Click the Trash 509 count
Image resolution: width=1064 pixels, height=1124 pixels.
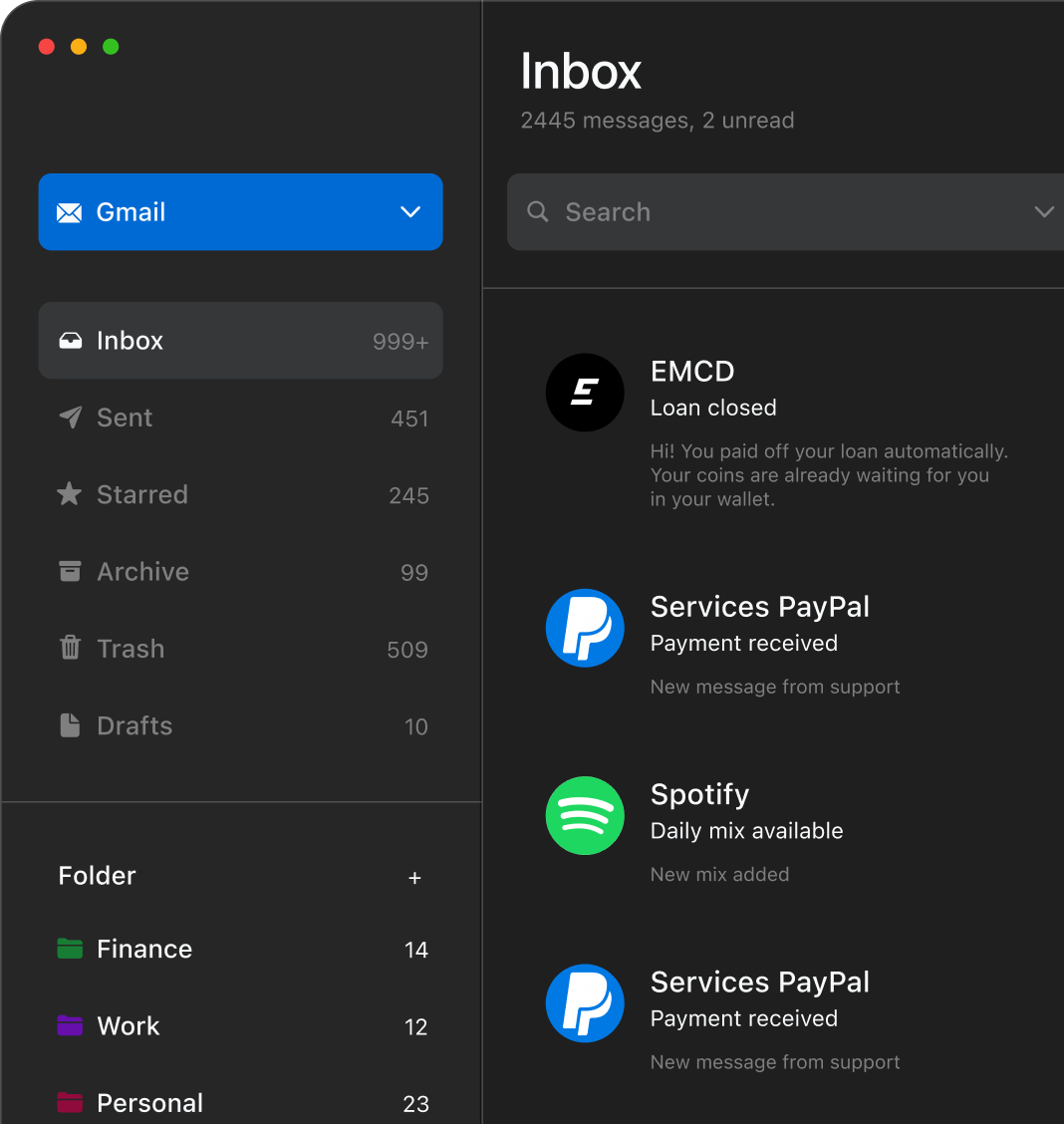coord(407,650)
